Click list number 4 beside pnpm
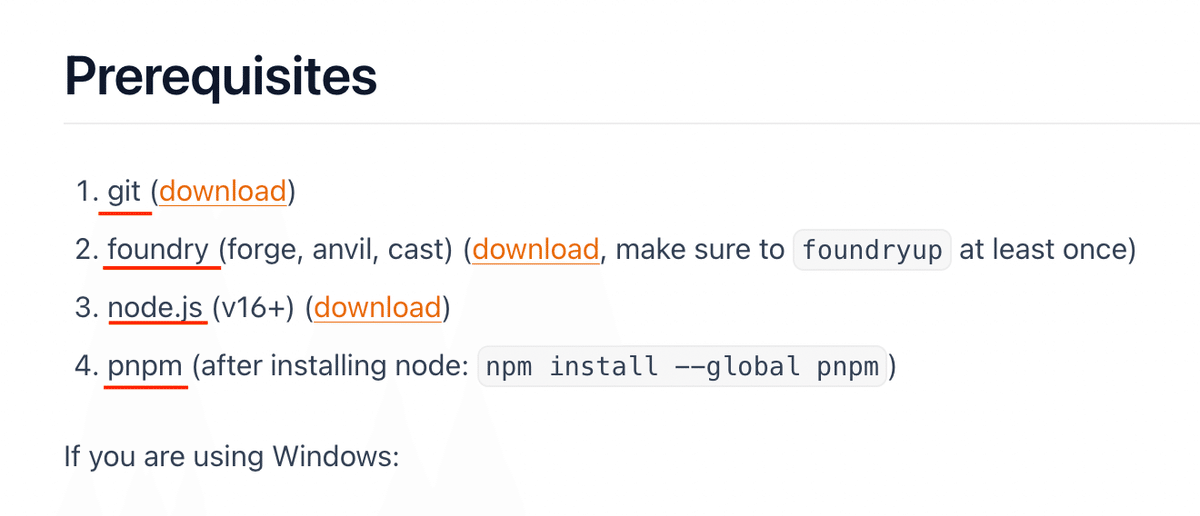This screenshot has height=516, width=1200. [x=86, y=366]
